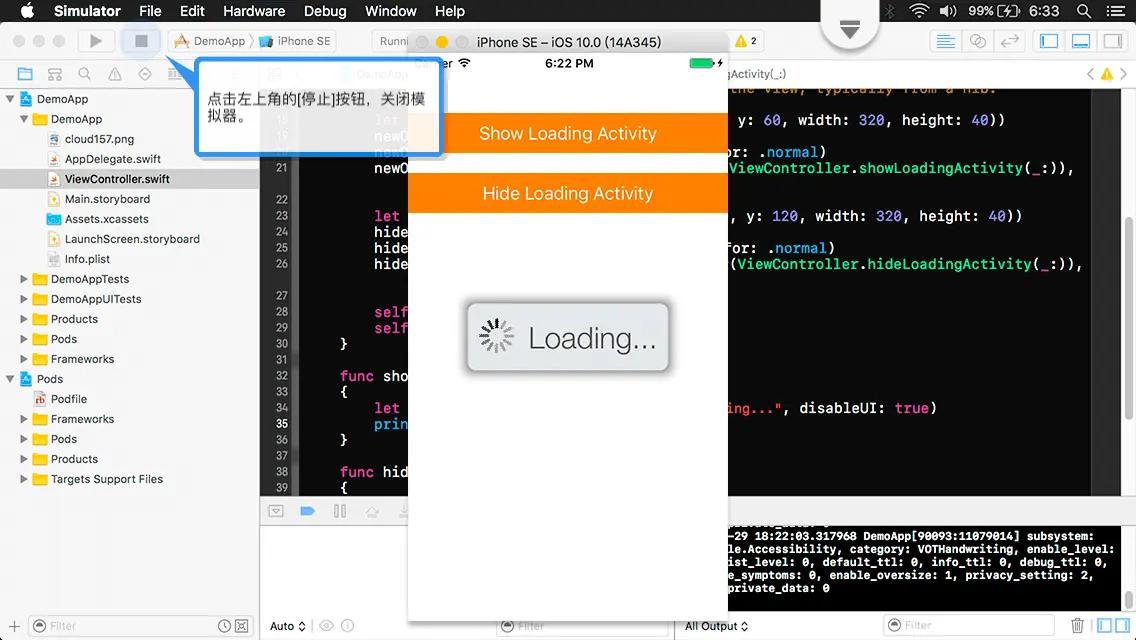Tap Show Loading Activity button
The width and height of the screenshot is (1136, 640).
pyautogui.click(x=567, y=133)
